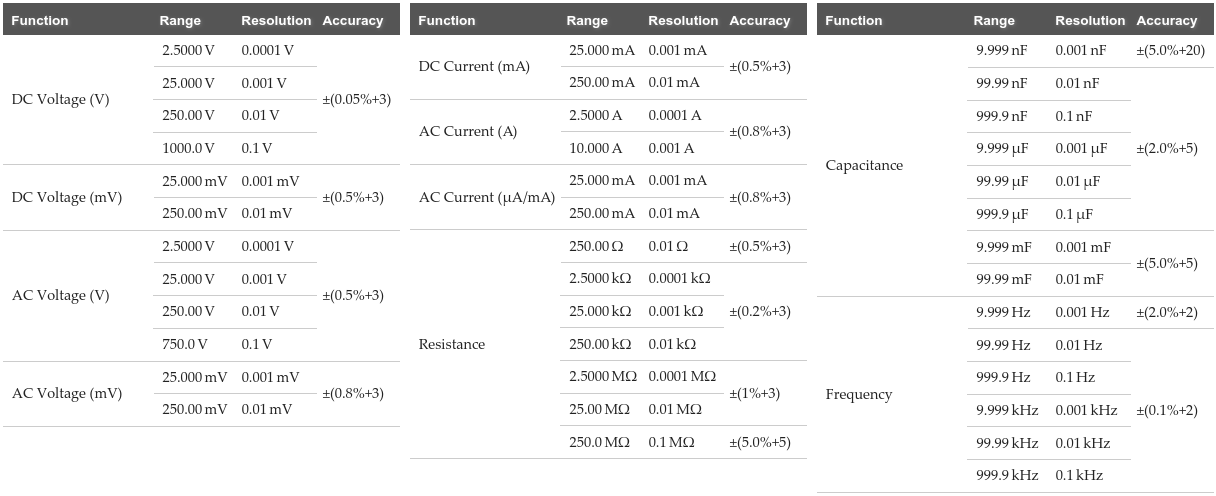This screenshot has width=1216, height=496.
Task: Click the ±(5.0%+20) accuracy value
Action: (x=1170, y=50)
